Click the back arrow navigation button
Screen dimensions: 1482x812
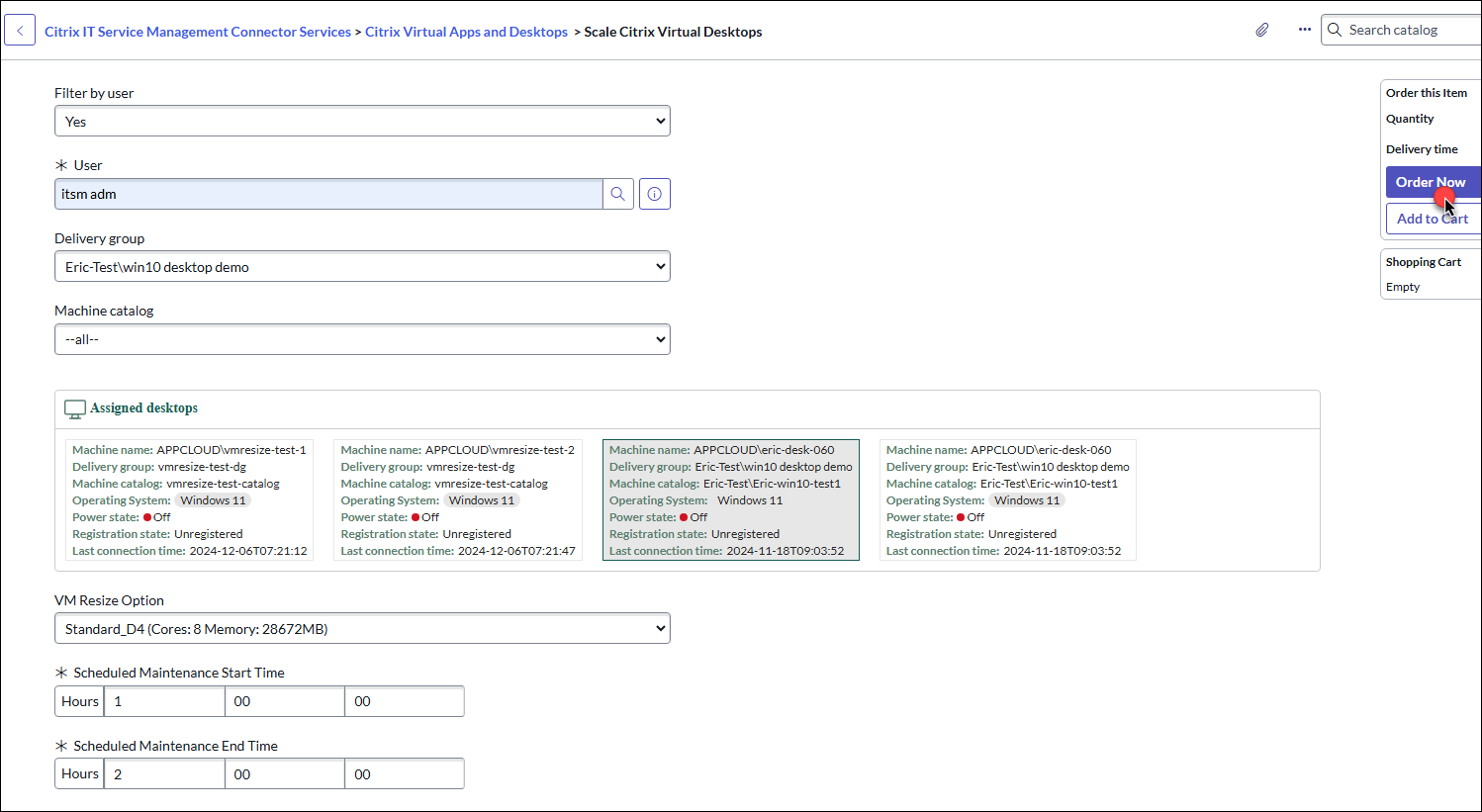coord(20,31)
